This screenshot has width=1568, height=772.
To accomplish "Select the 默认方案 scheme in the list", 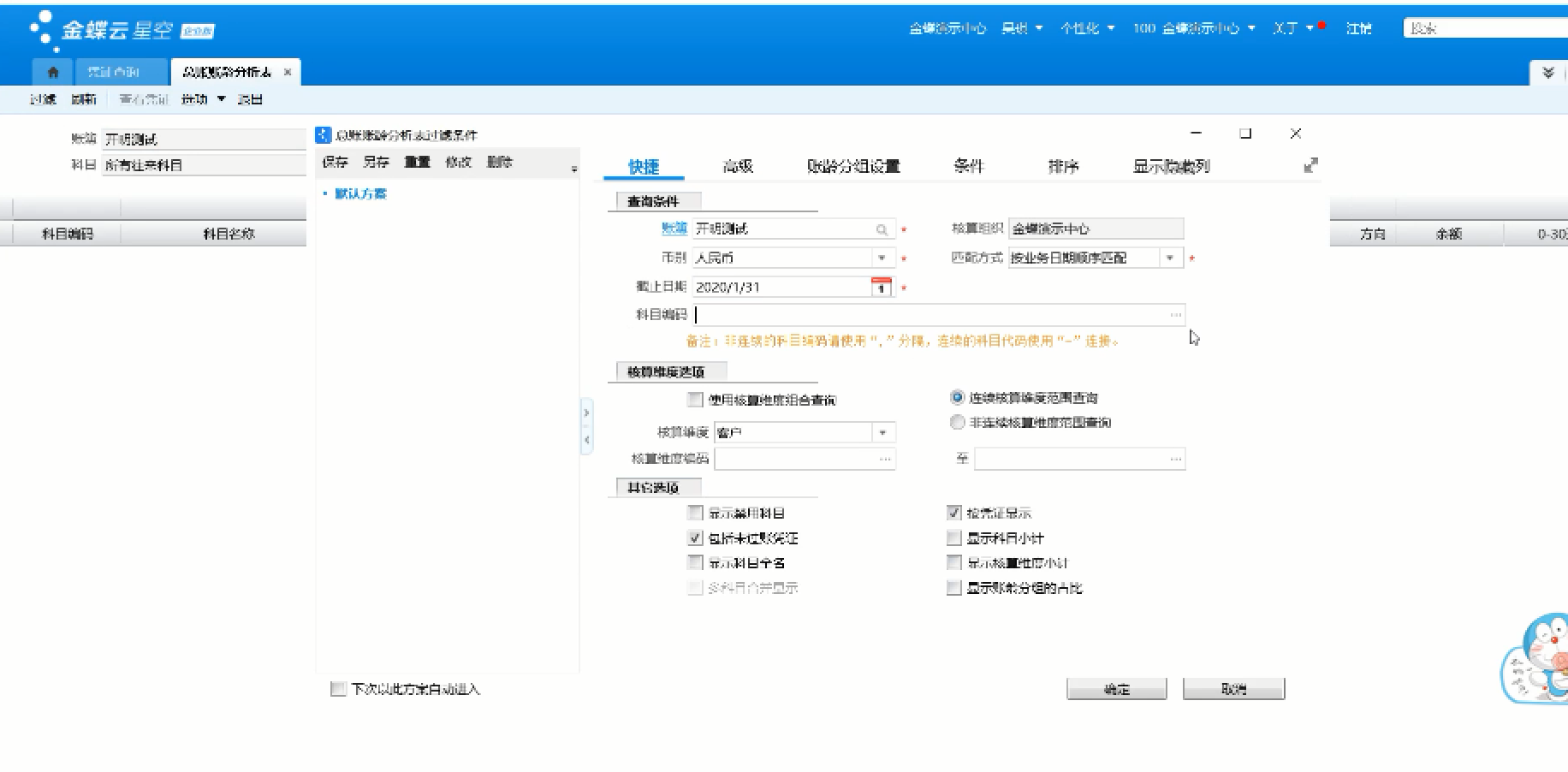I will tap(360, 194).
